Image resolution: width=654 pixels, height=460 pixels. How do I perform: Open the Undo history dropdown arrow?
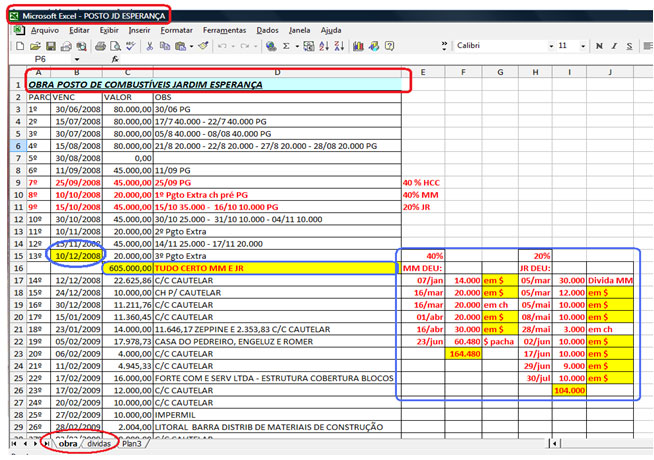coord(233,46)
